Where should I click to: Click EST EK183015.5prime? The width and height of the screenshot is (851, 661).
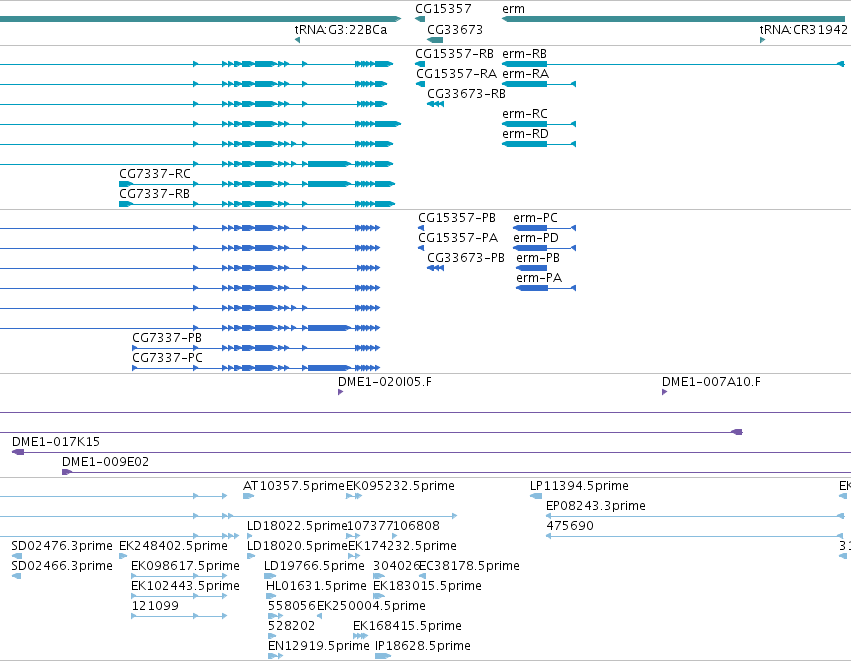[x=379, y=596]
